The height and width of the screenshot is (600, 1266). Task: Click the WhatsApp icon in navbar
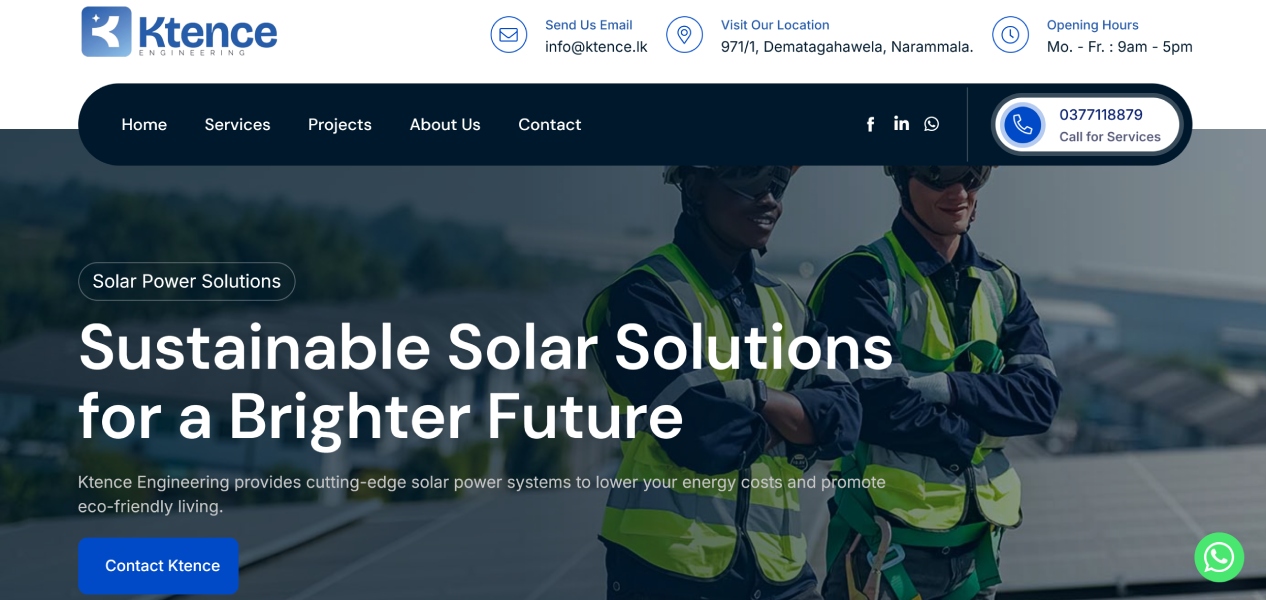coord(931,124)
